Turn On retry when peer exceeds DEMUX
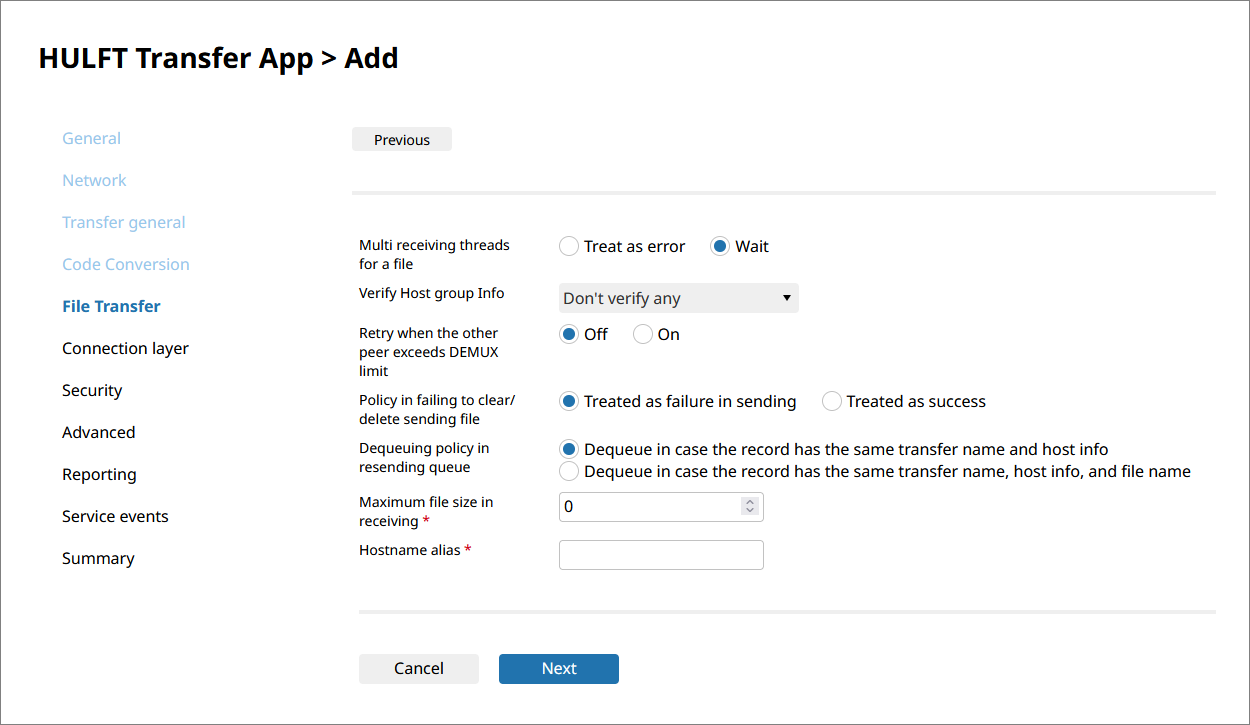The width and height of the screenshot is (1250, 725). [643, 334]
